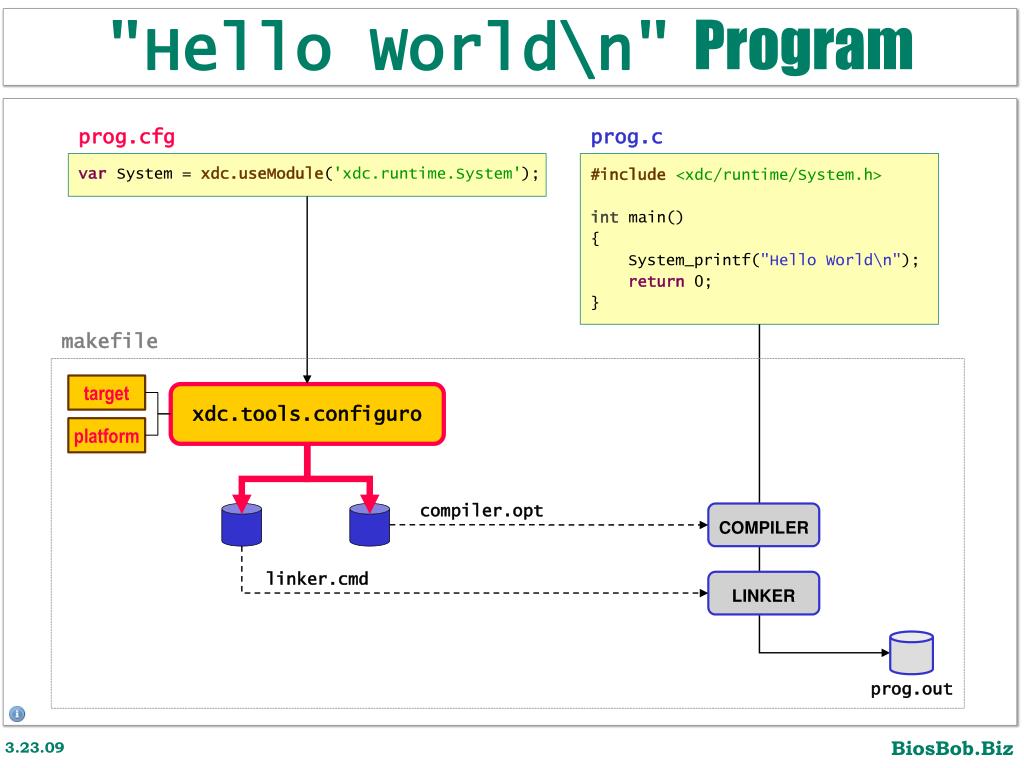Viewport: 1024px width, 768px height.
Task: Click the blue cylinder above linker.cmd
Action: pos(242,524)
